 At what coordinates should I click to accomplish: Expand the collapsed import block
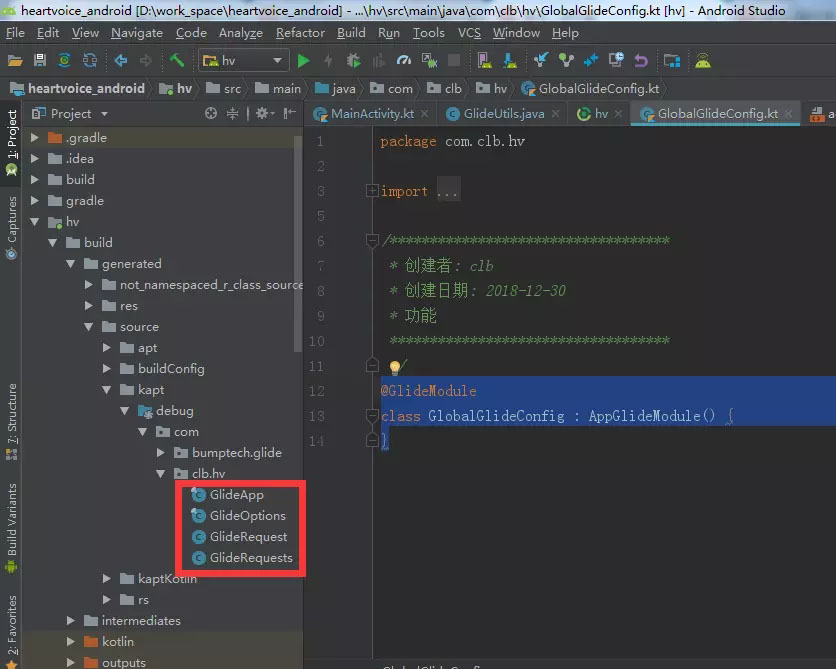pos(372,191)
